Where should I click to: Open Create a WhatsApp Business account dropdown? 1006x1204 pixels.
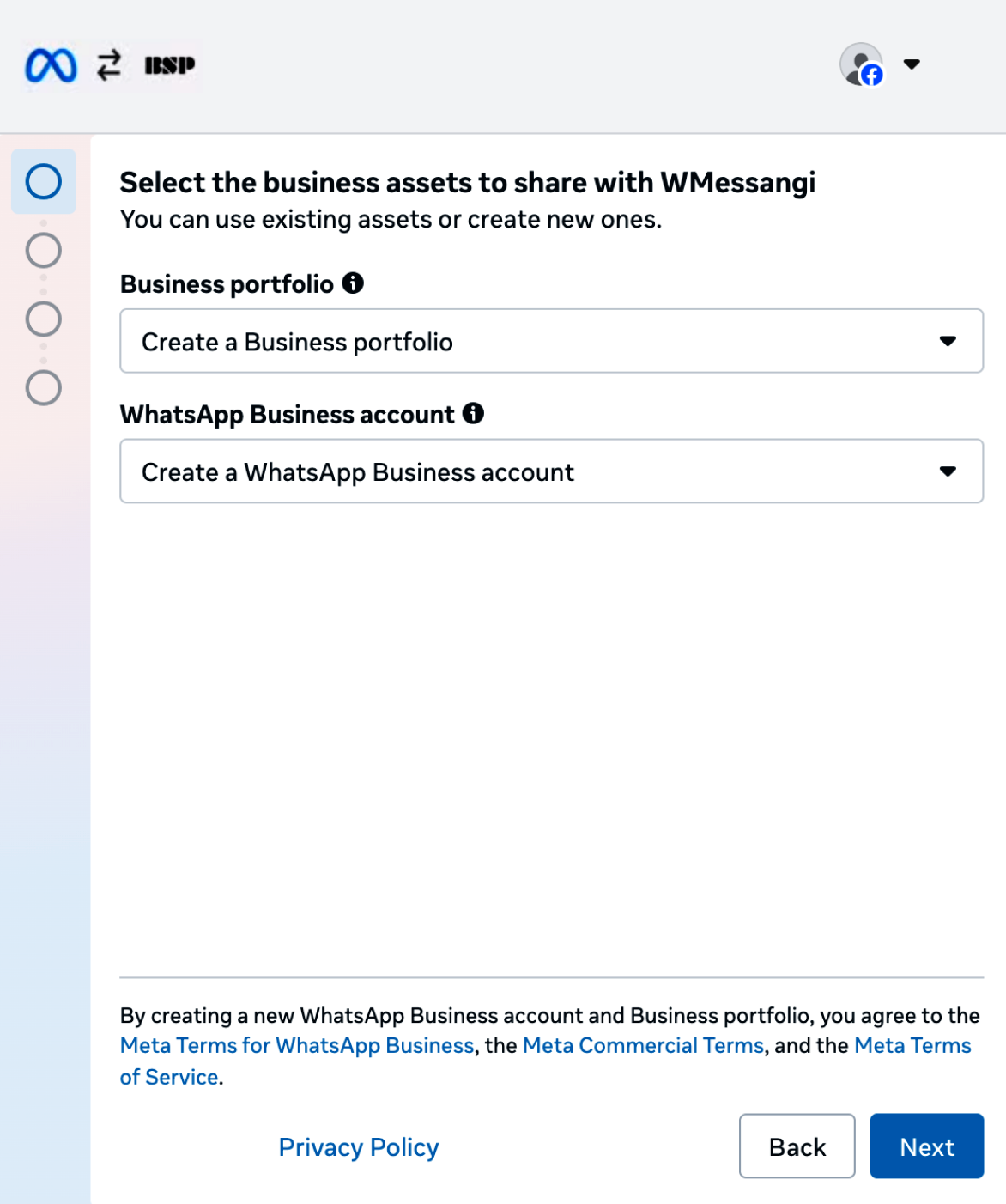(x=551, y=471)
